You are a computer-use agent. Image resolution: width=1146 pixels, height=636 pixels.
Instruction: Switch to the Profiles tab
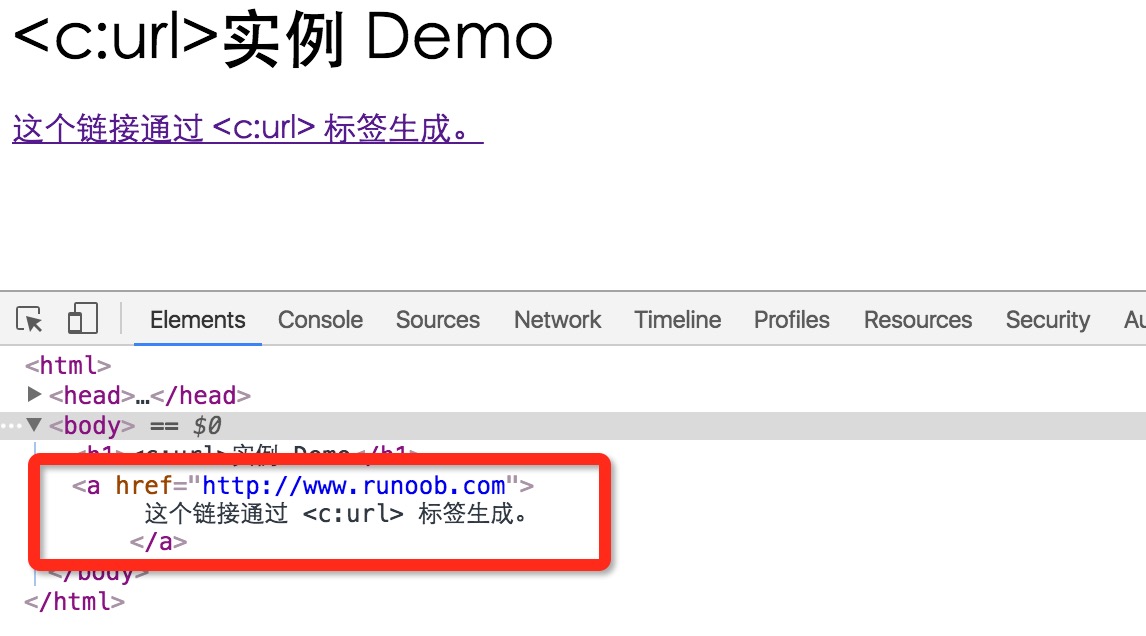coord(791,320)
